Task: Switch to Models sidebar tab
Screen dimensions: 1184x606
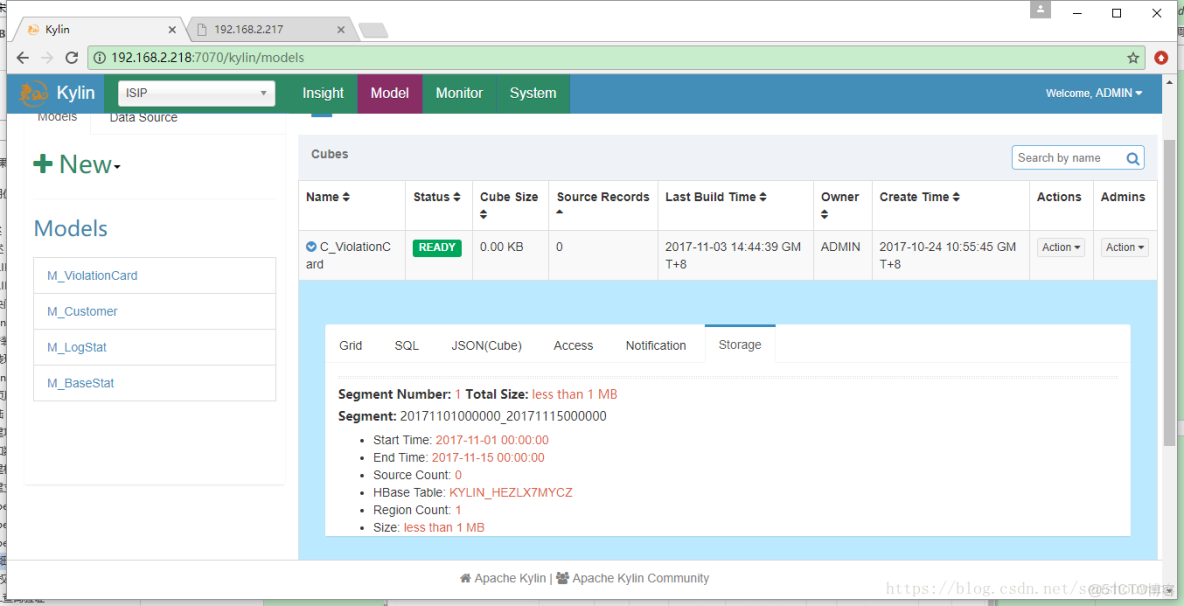Action: [57, 118]
